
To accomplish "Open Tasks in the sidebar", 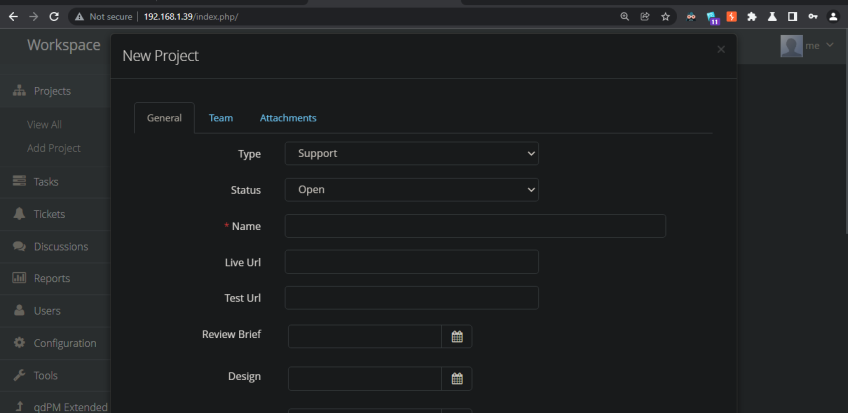I will click(x=55, y=182).
